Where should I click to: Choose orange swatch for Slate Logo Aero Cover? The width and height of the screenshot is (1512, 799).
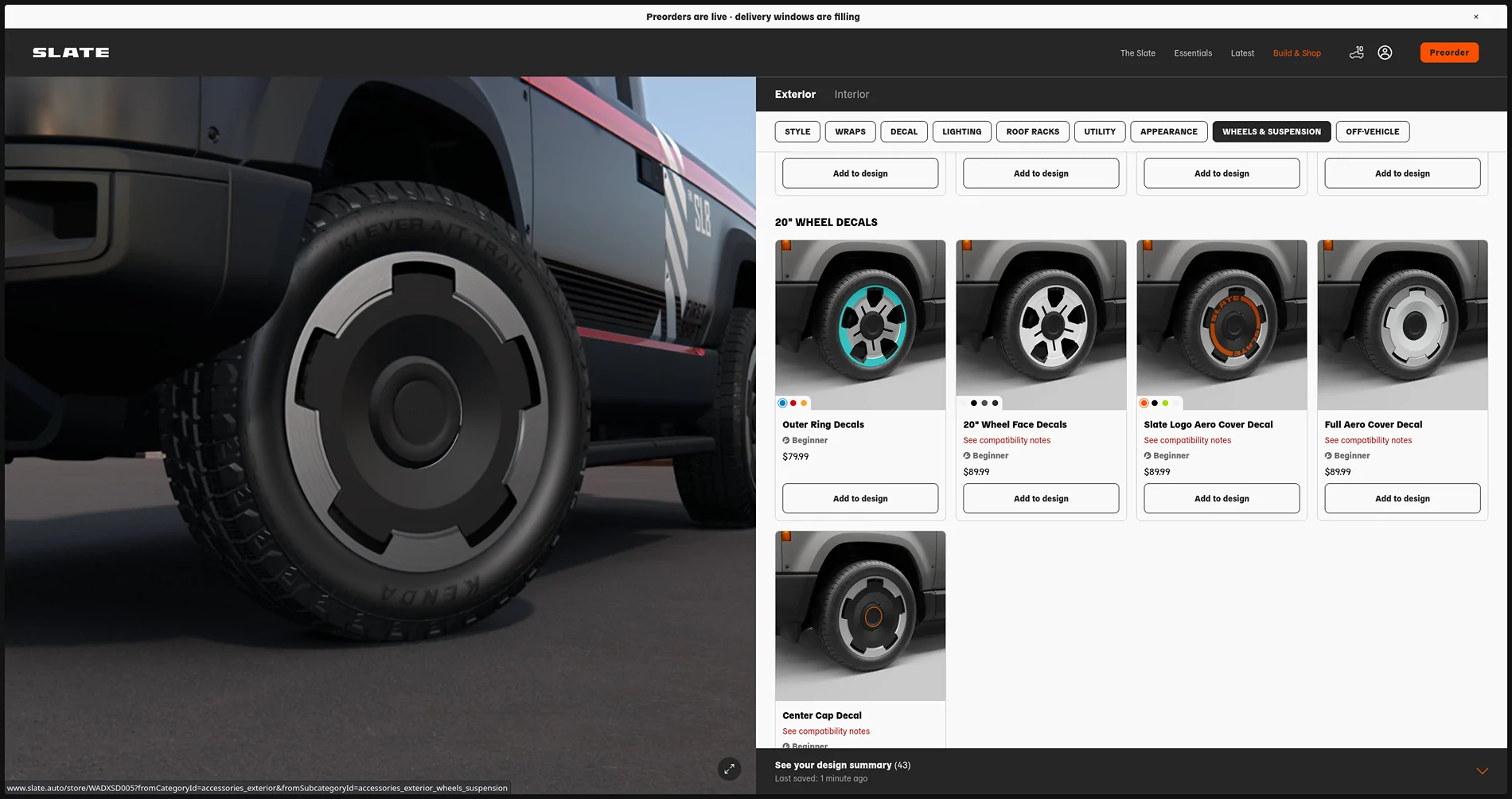(1144, 403)
